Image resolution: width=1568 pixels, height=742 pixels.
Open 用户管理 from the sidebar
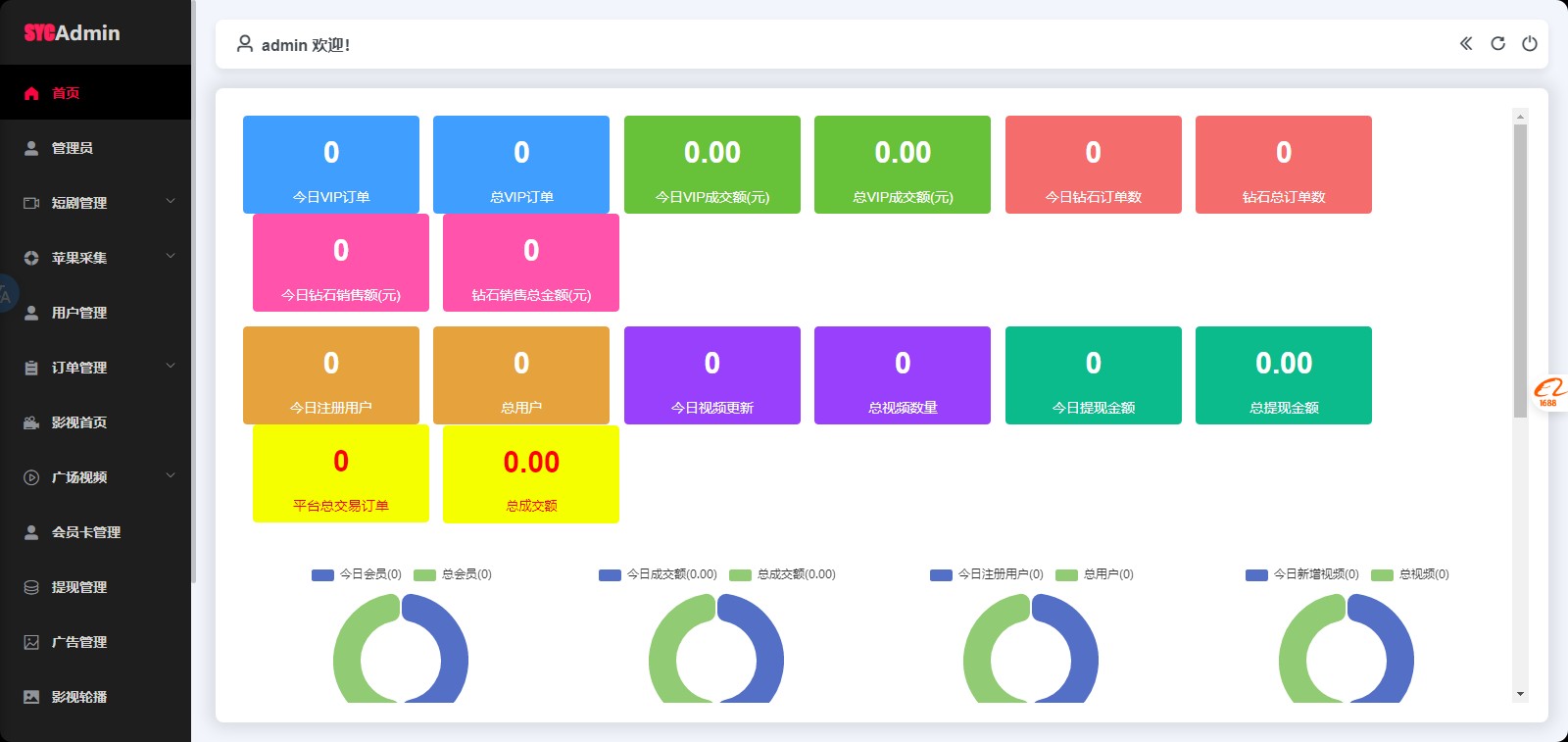(79, 313)
